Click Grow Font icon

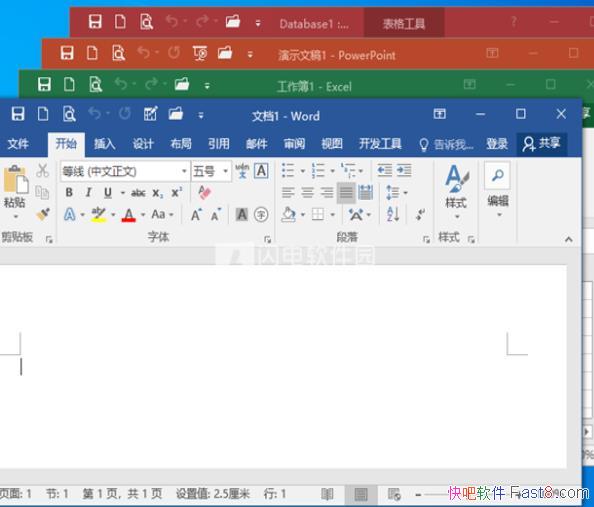196,215
